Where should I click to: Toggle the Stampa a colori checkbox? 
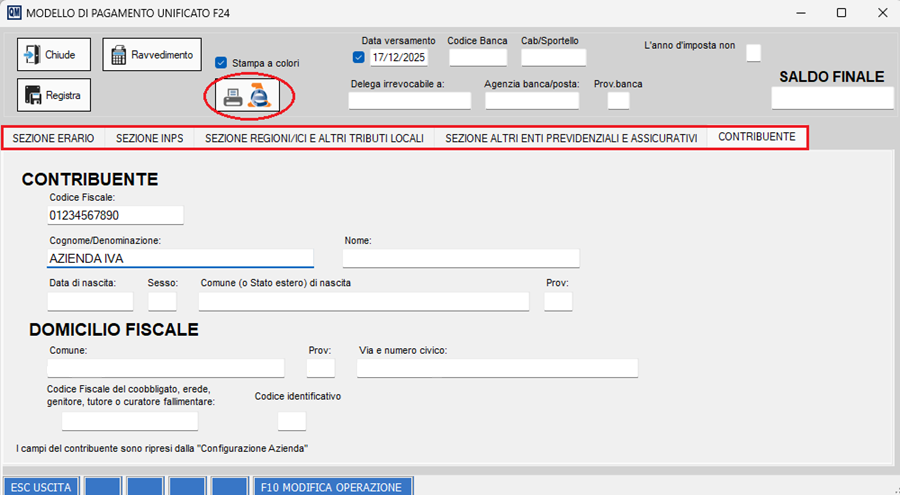pos(222,62)
